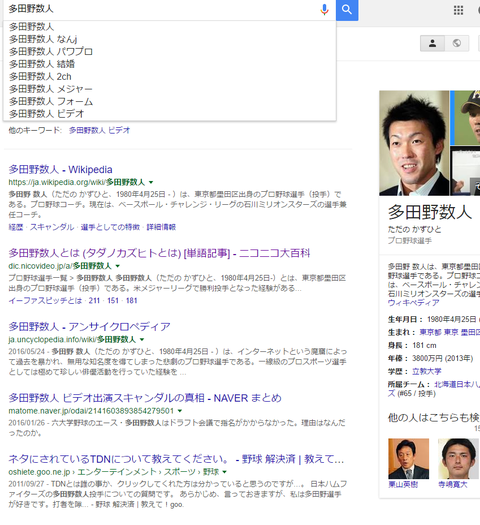This screenshot has height=525, width=480.
Task: Expand the Wikipedia result URL dropdown arrow
Action: (x=151, y=182)
